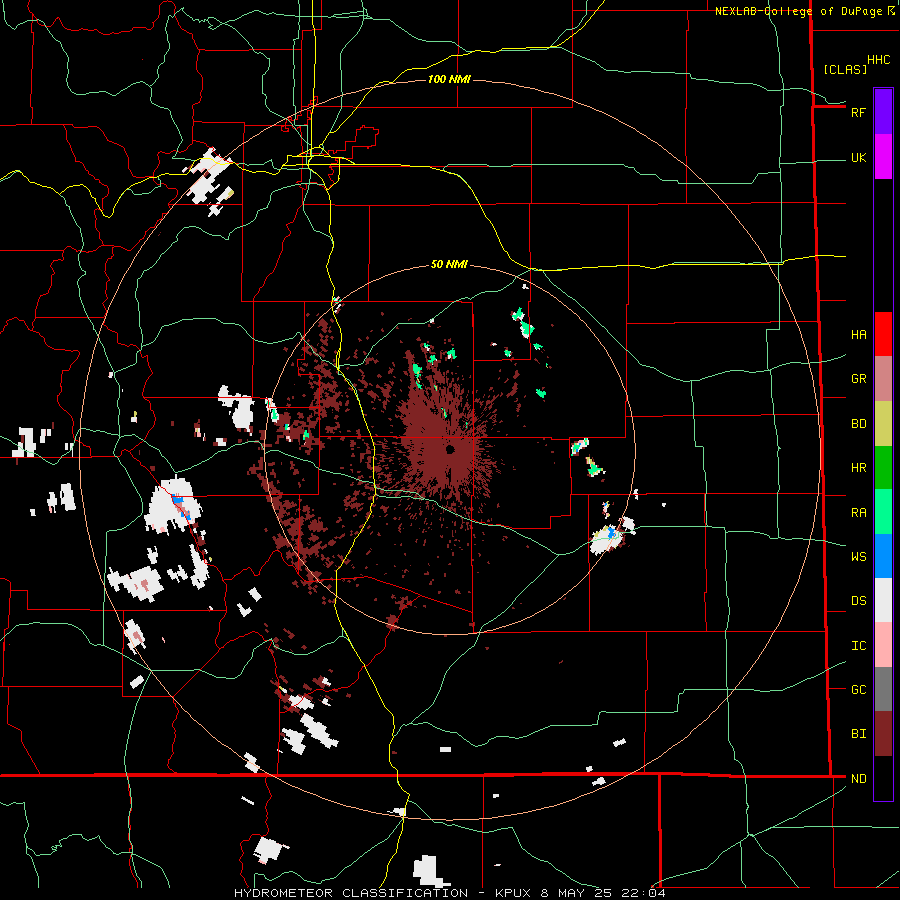Click the GC legend label

pos(858,689)
